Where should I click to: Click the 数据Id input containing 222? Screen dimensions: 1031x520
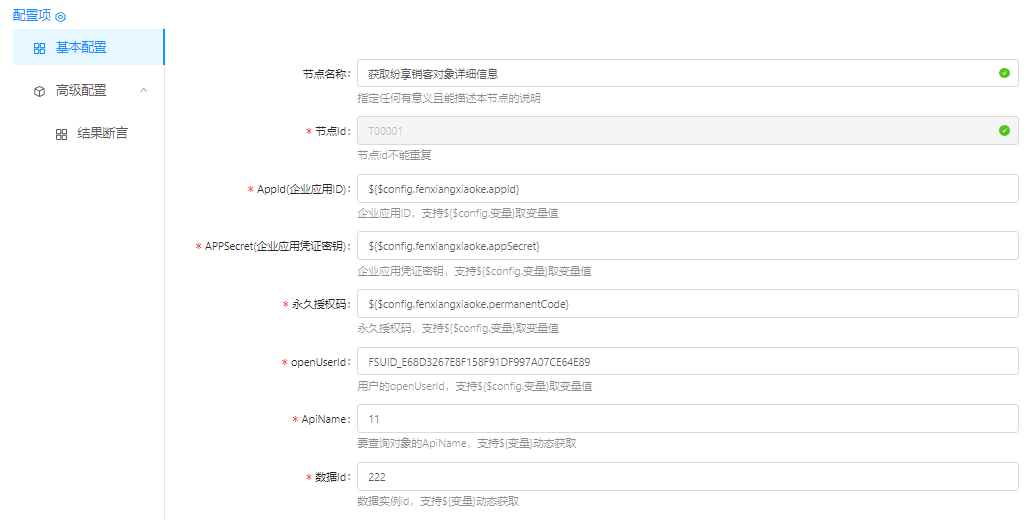pos(687,477)
